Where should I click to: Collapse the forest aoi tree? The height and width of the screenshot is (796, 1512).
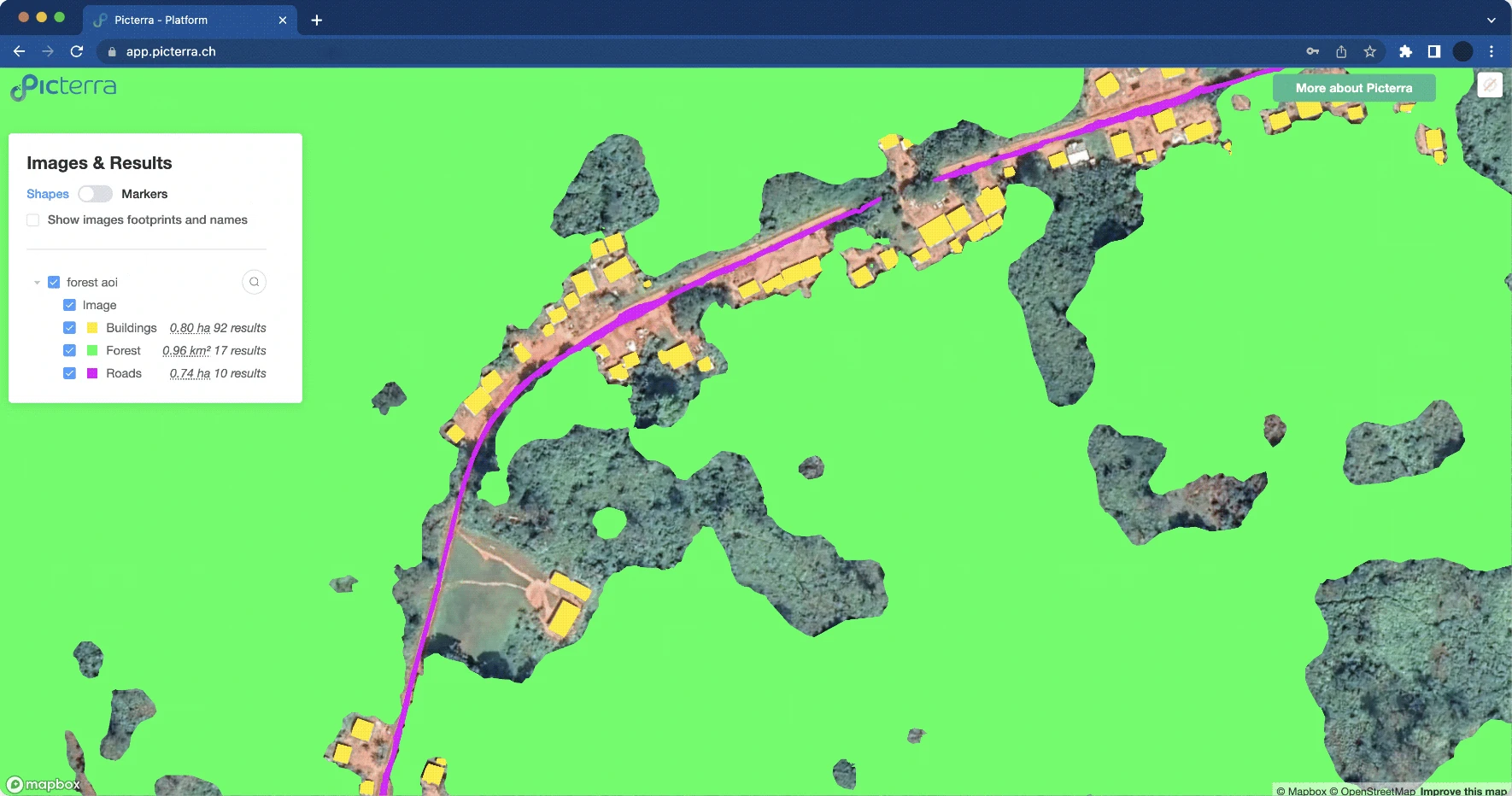click(37, 282)
